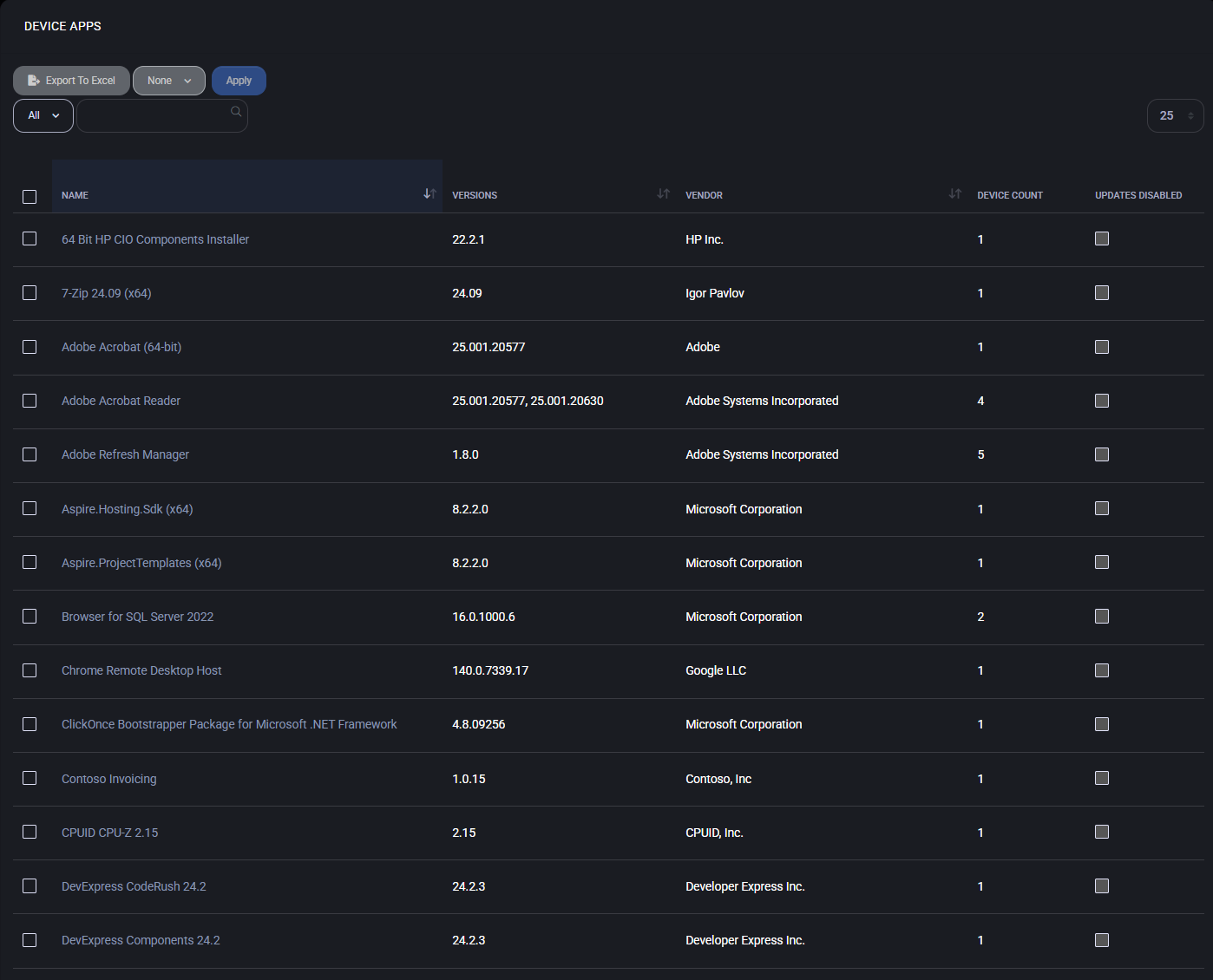
Task: Open DevExpress Components 24.2 app link
Action: [141, 940]
